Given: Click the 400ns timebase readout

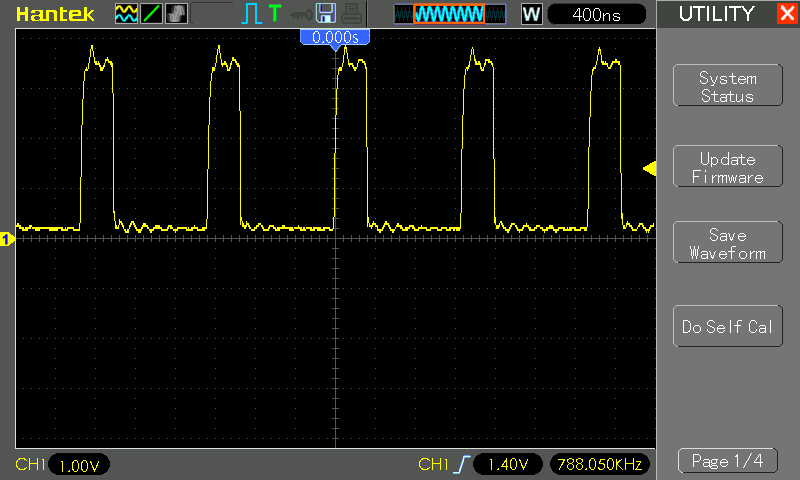Looking at the screenshot, I should coord(597,14).
